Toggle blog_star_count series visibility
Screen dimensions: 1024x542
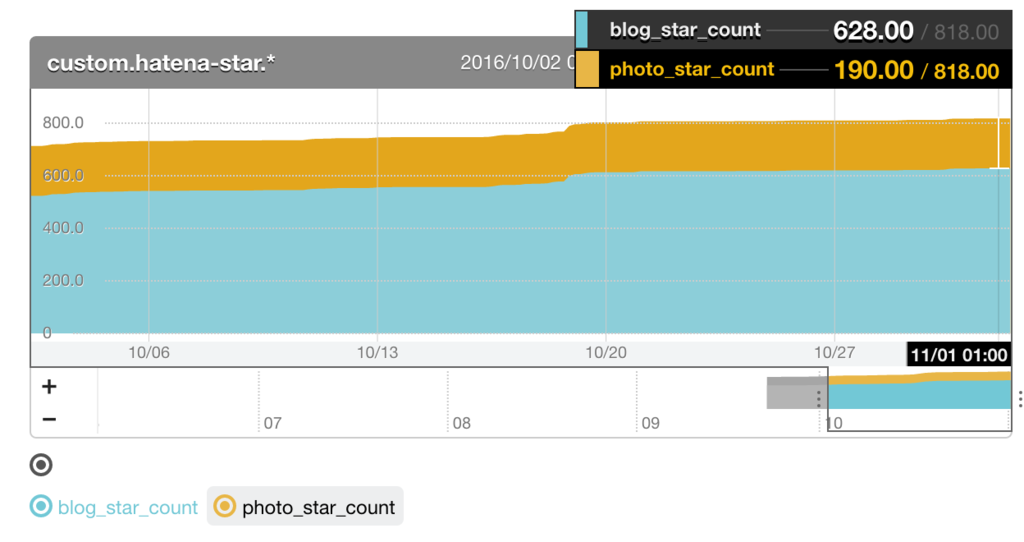[x=114, y=507]
